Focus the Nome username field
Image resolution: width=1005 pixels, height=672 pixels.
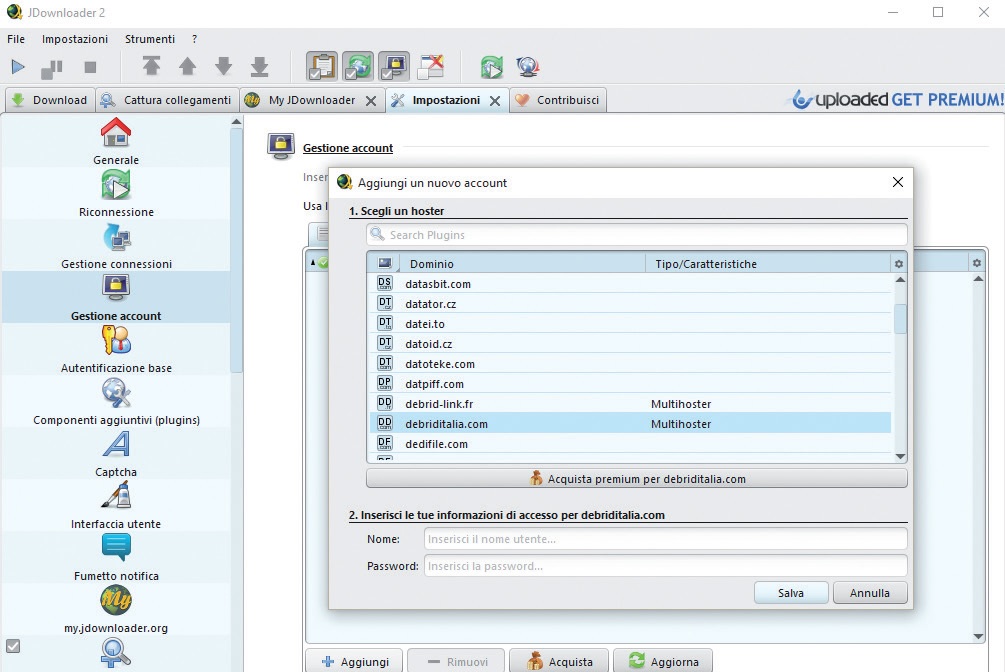click(665, 539)
